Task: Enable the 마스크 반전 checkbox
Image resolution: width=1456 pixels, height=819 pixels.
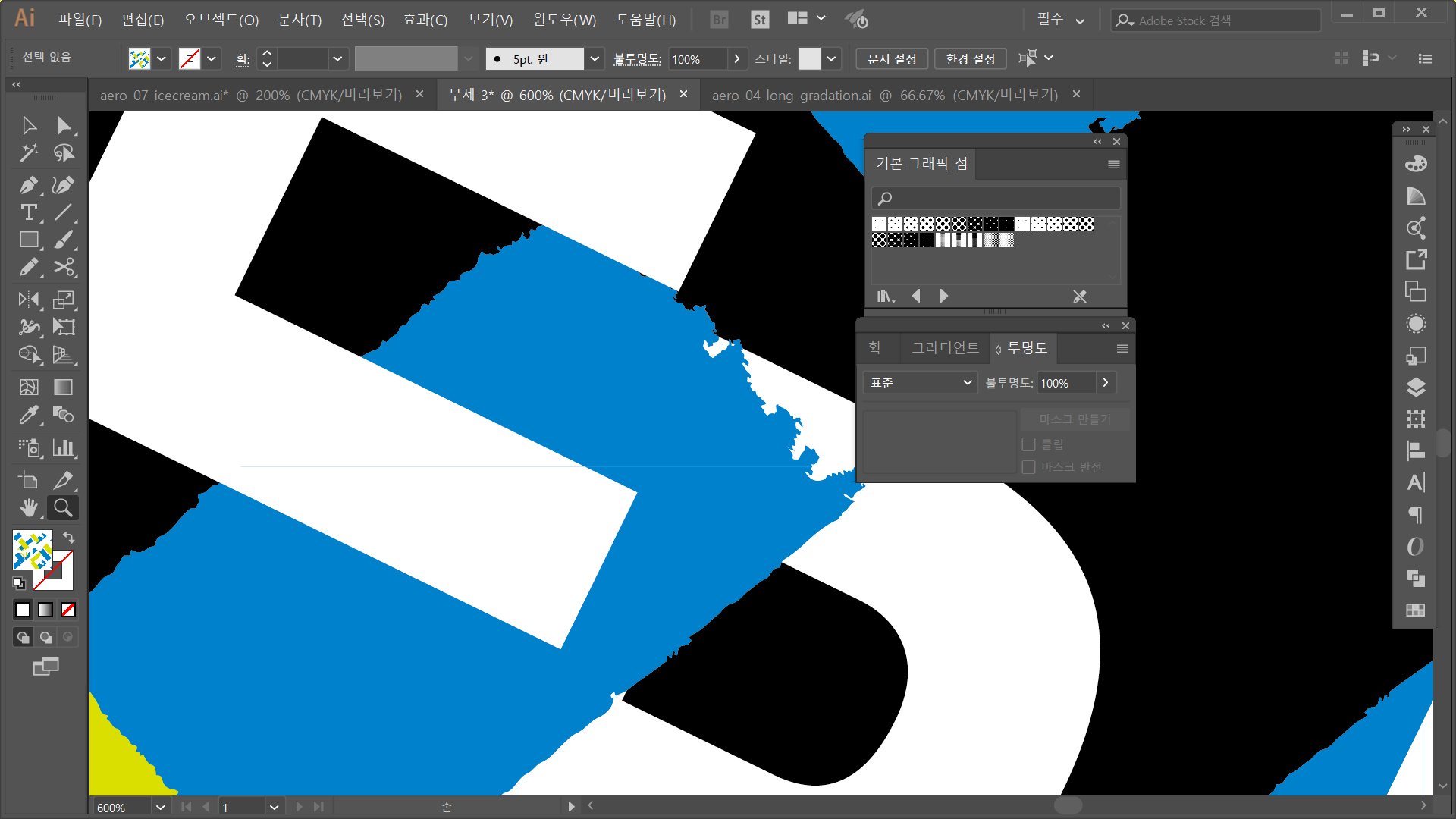Action: [1029, 467]
